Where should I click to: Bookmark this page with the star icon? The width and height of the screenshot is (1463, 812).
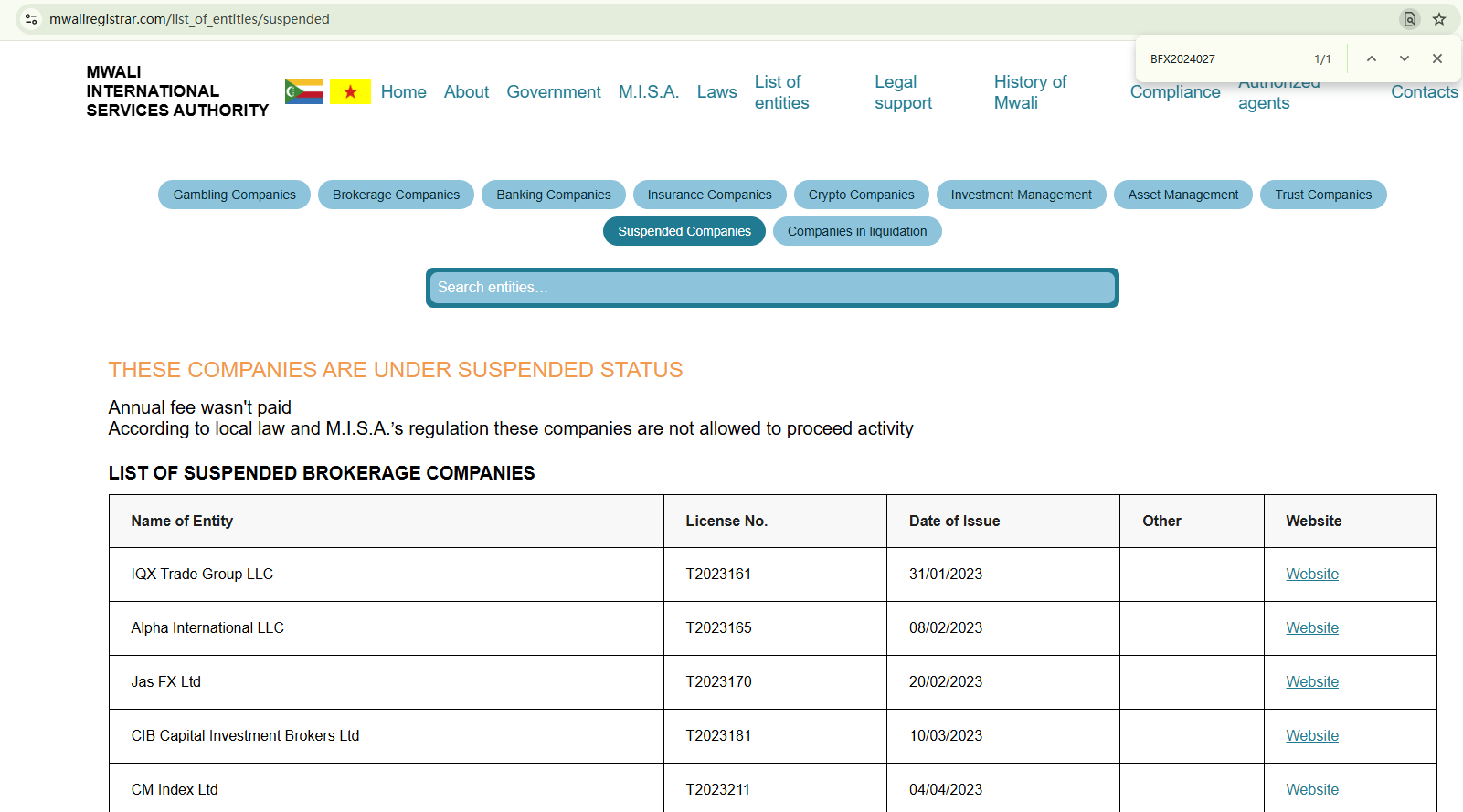pyautogui.click(x=1439, y=19)
